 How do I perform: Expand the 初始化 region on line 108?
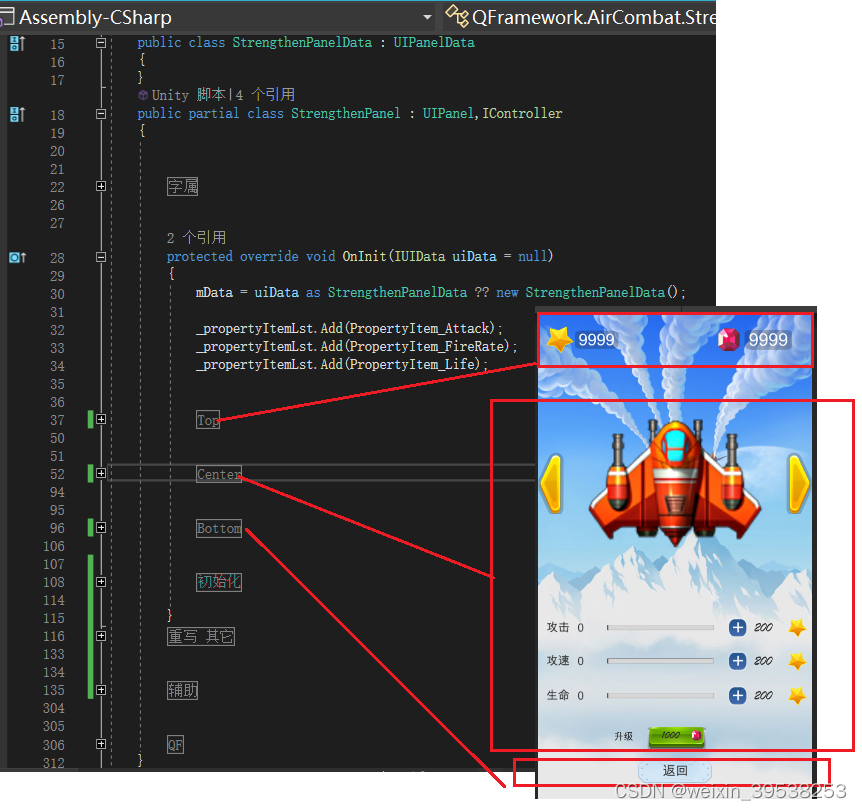[x=101, y=582]
